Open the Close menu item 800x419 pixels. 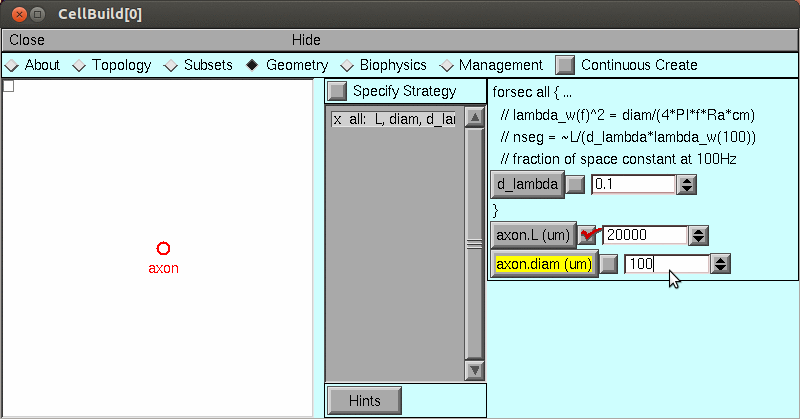(27, 39)
